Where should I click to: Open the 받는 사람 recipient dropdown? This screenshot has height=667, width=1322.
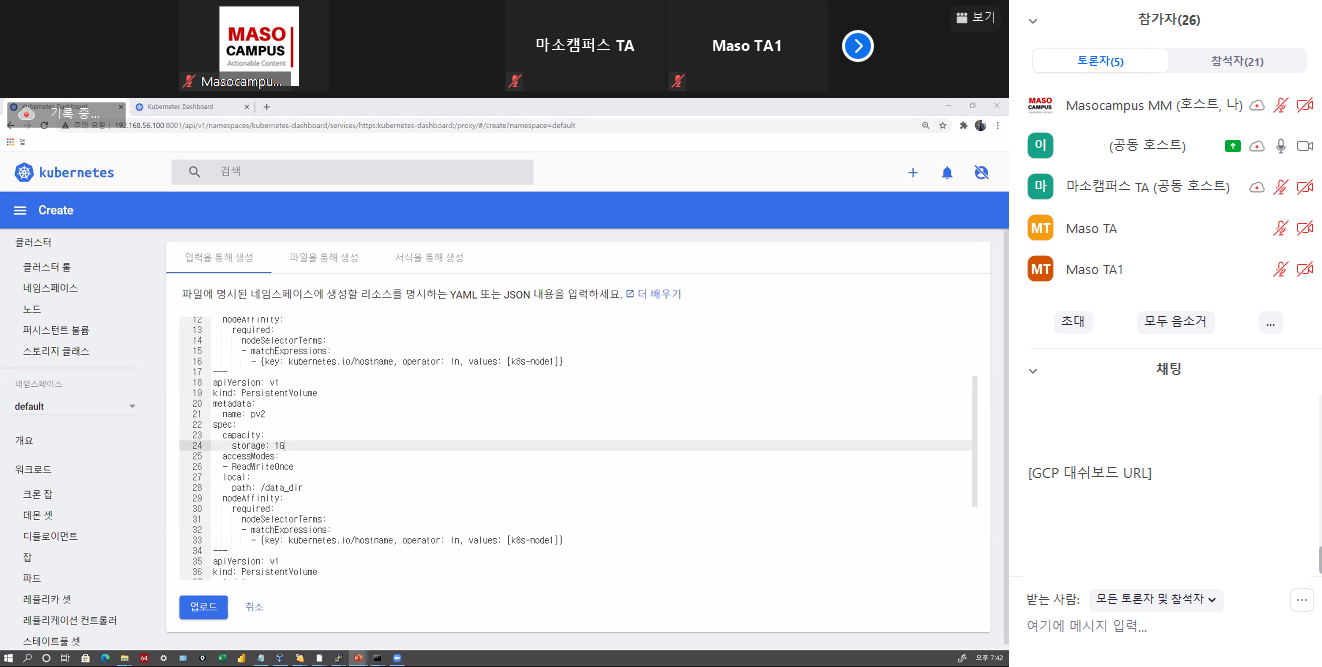1156,600
